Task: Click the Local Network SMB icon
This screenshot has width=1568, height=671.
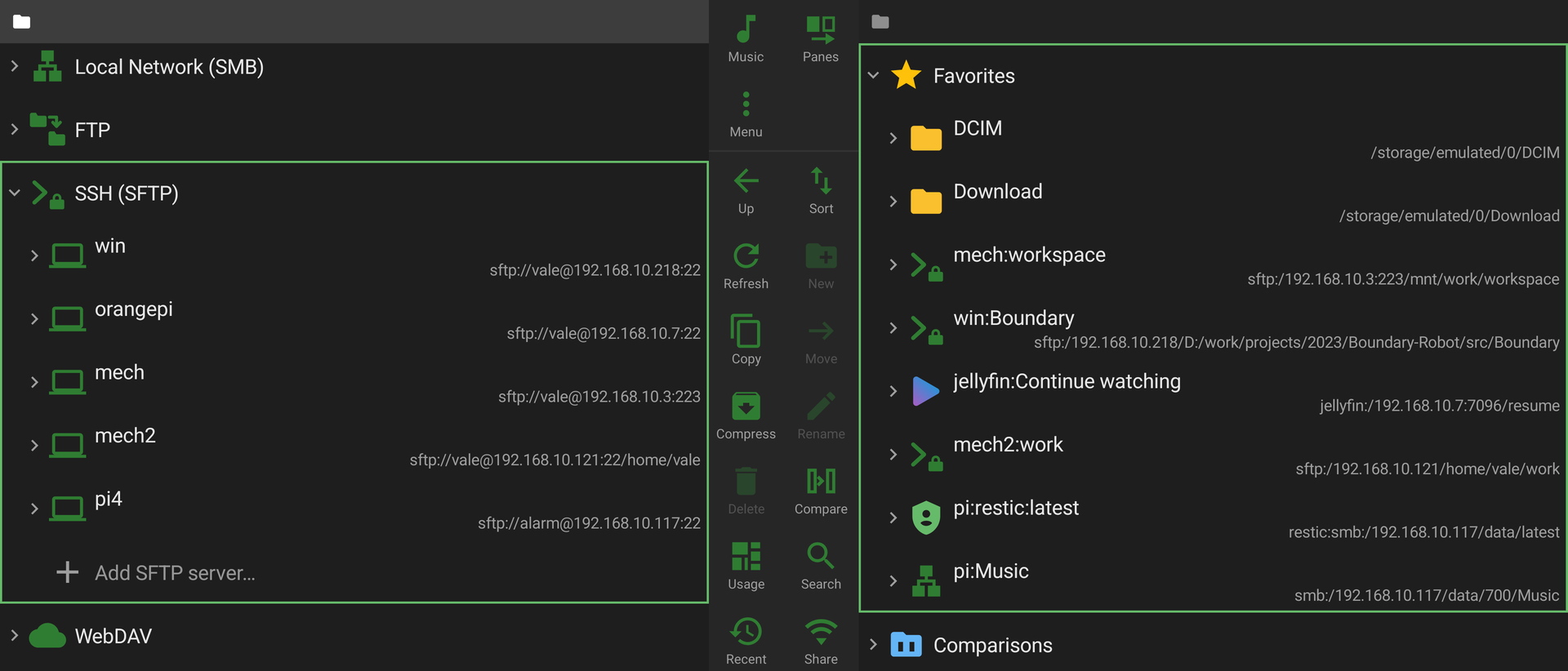Action: (x=47, y=66)
